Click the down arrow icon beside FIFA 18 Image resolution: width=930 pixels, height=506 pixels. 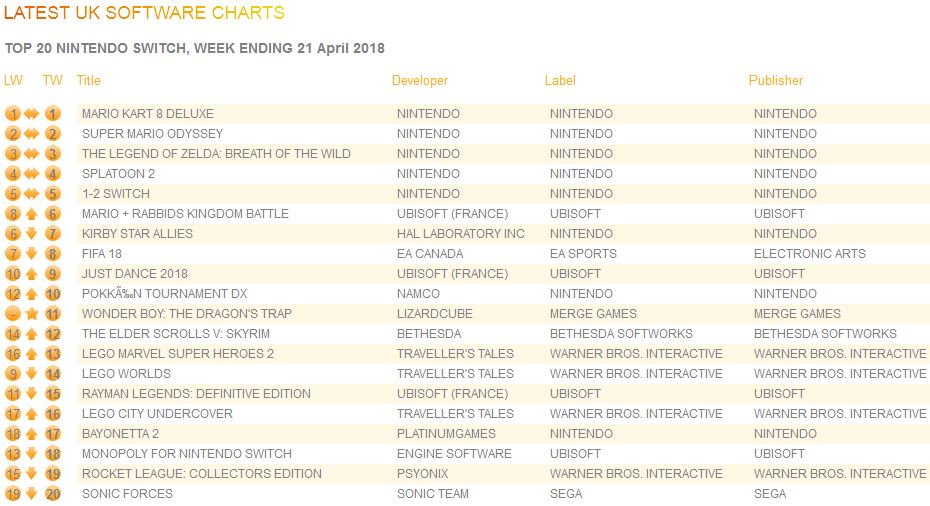(x=32, y=254)
